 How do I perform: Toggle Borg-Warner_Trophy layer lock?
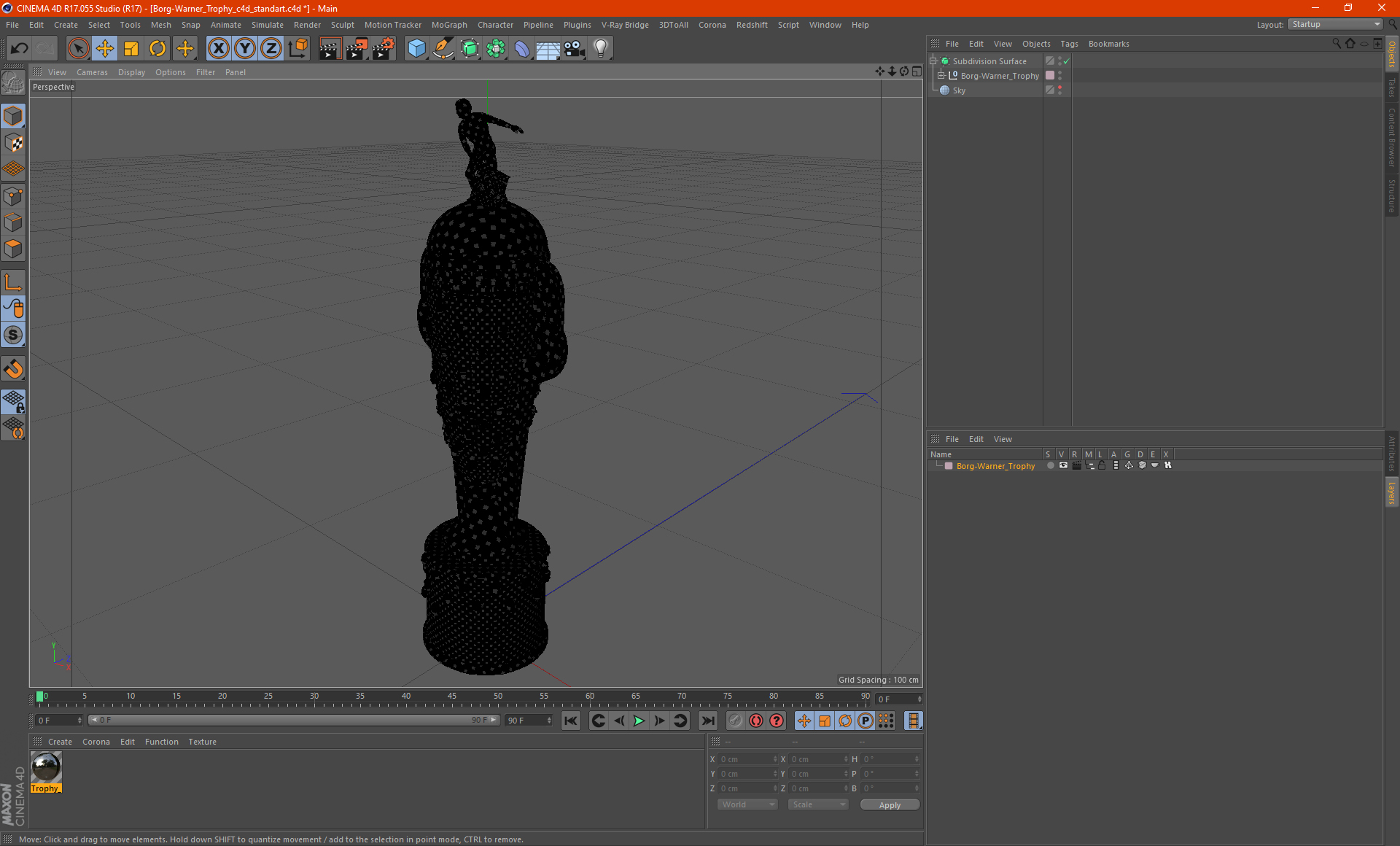click(1102, 465)
